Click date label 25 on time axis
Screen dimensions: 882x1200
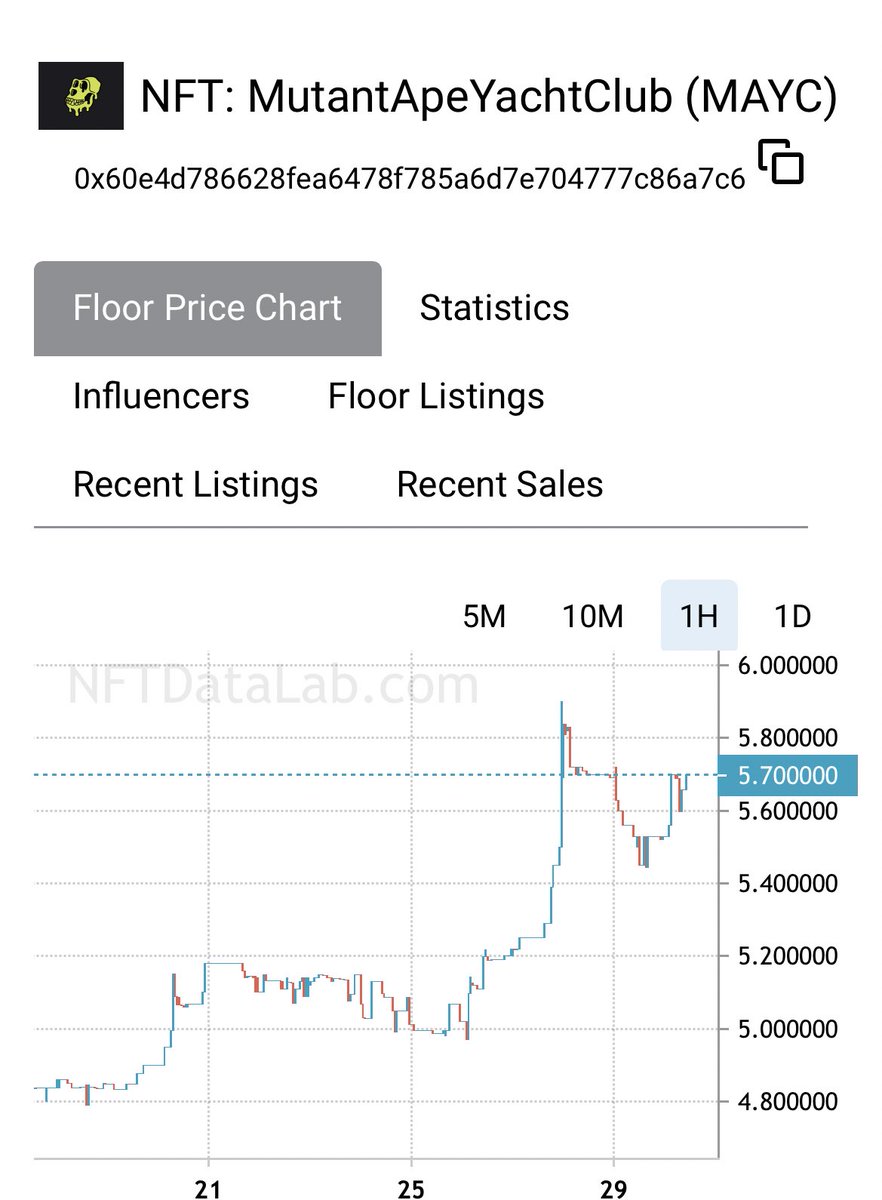point(411,1189)
